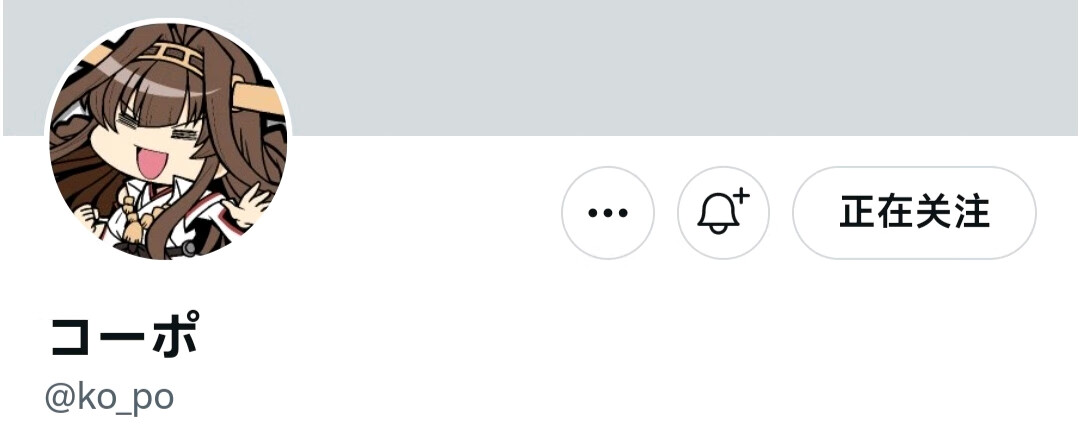The image size is (1080, 437).
Task: Click the コーポ display name
Action: 125,335
